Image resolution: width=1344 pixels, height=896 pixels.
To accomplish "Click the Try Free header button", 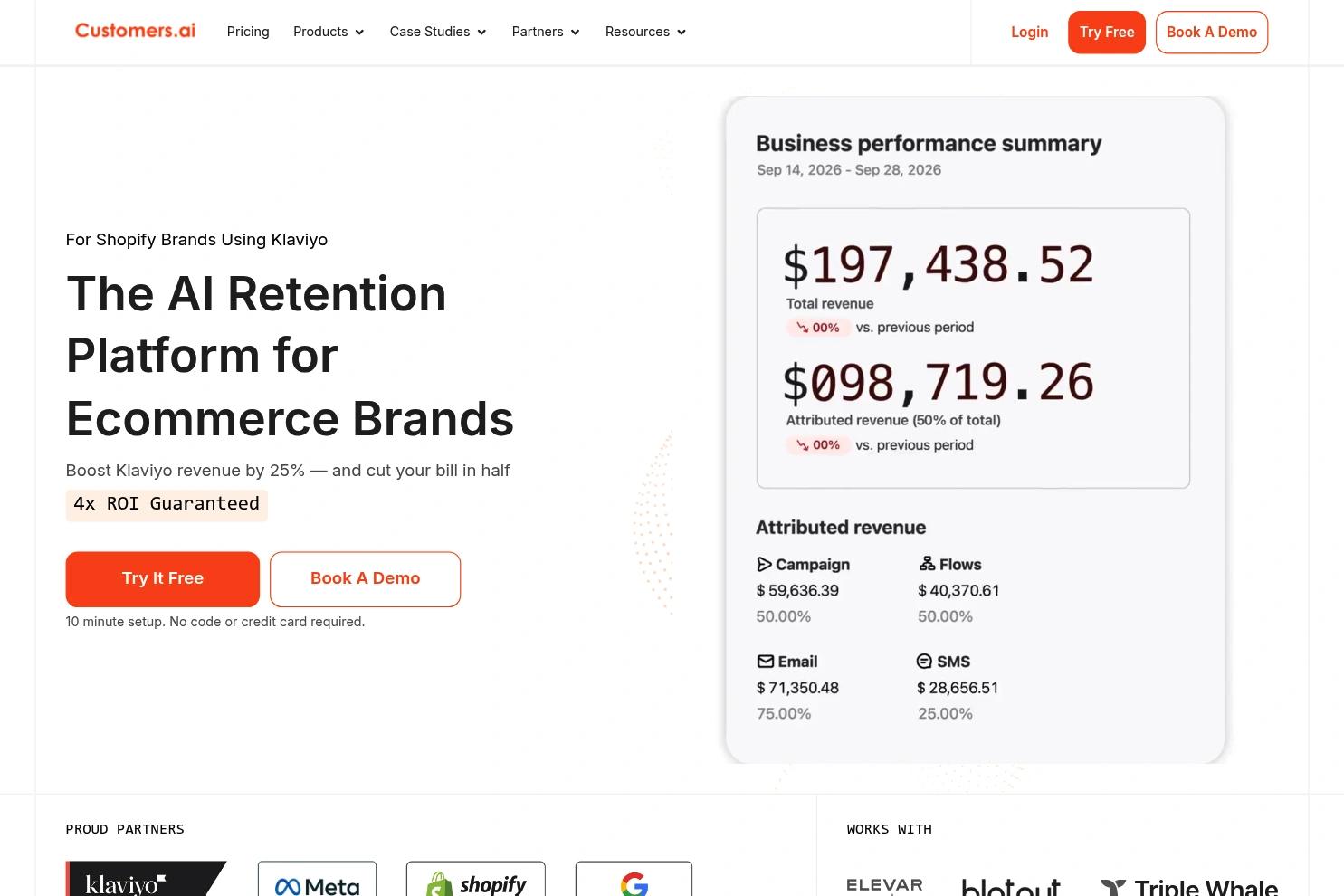I will [x=1107, y=33].
